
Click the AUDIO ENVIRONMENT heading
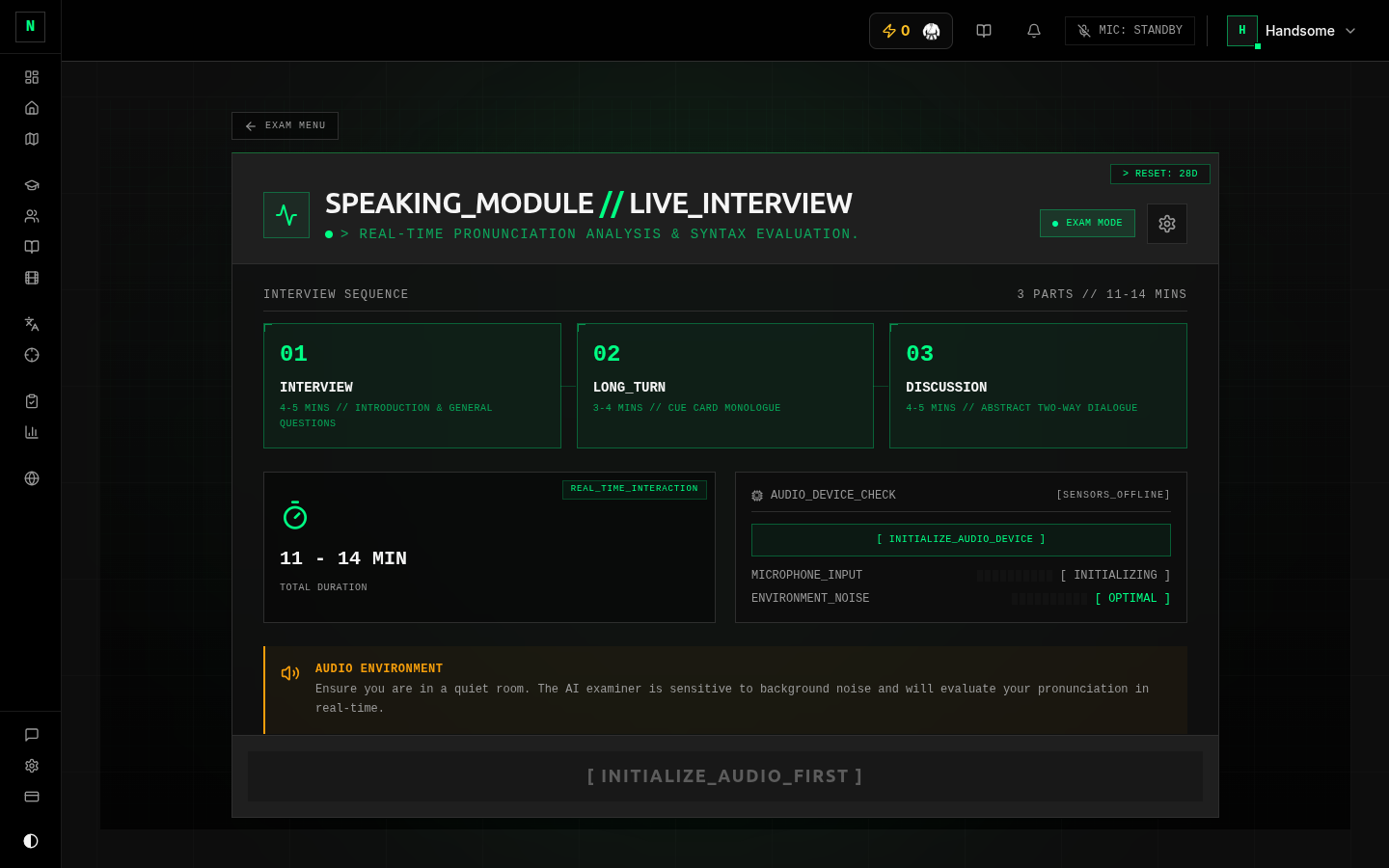pos(379,668)
